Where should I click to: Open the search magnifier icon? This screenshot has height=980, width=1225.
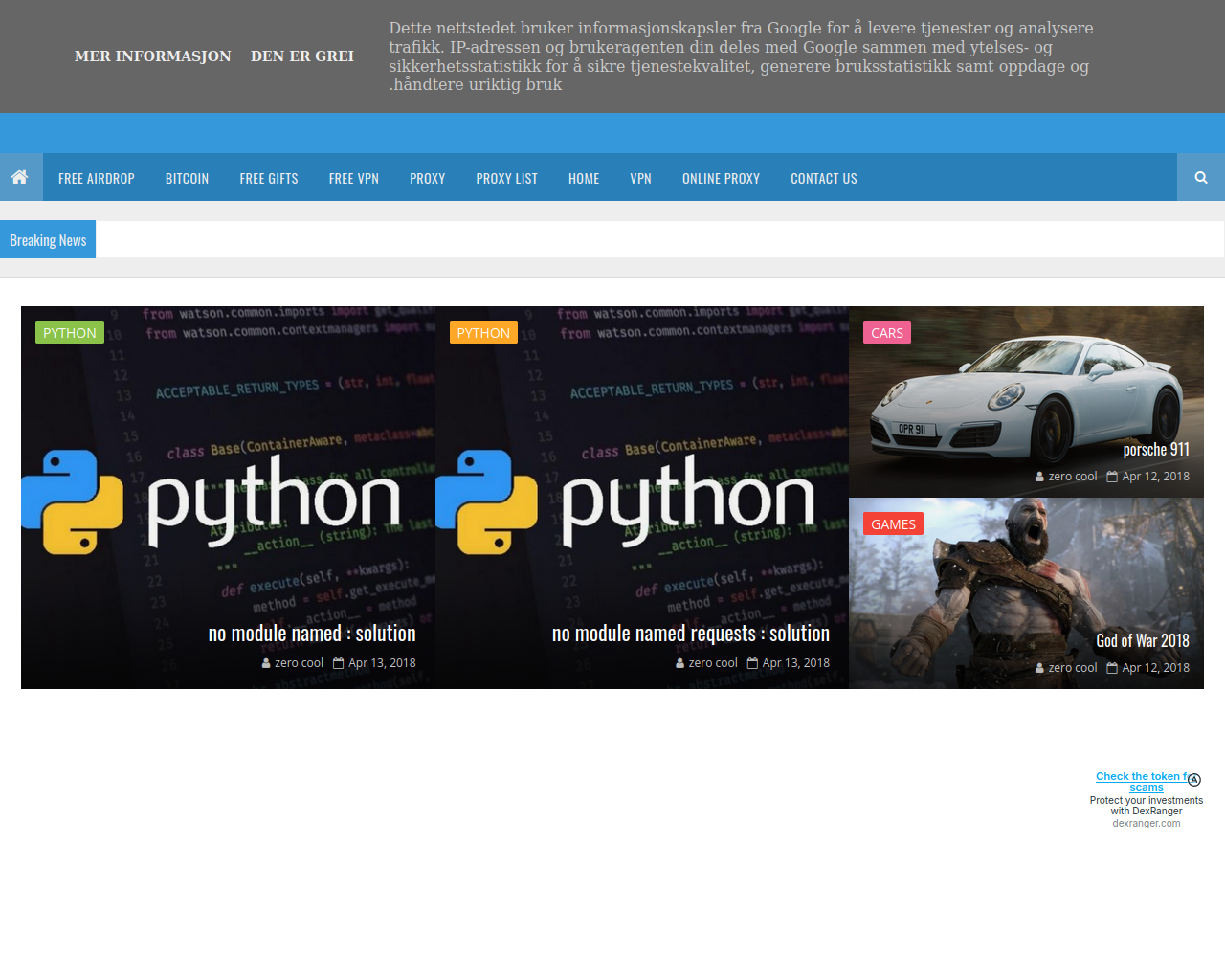point(1201,177)
